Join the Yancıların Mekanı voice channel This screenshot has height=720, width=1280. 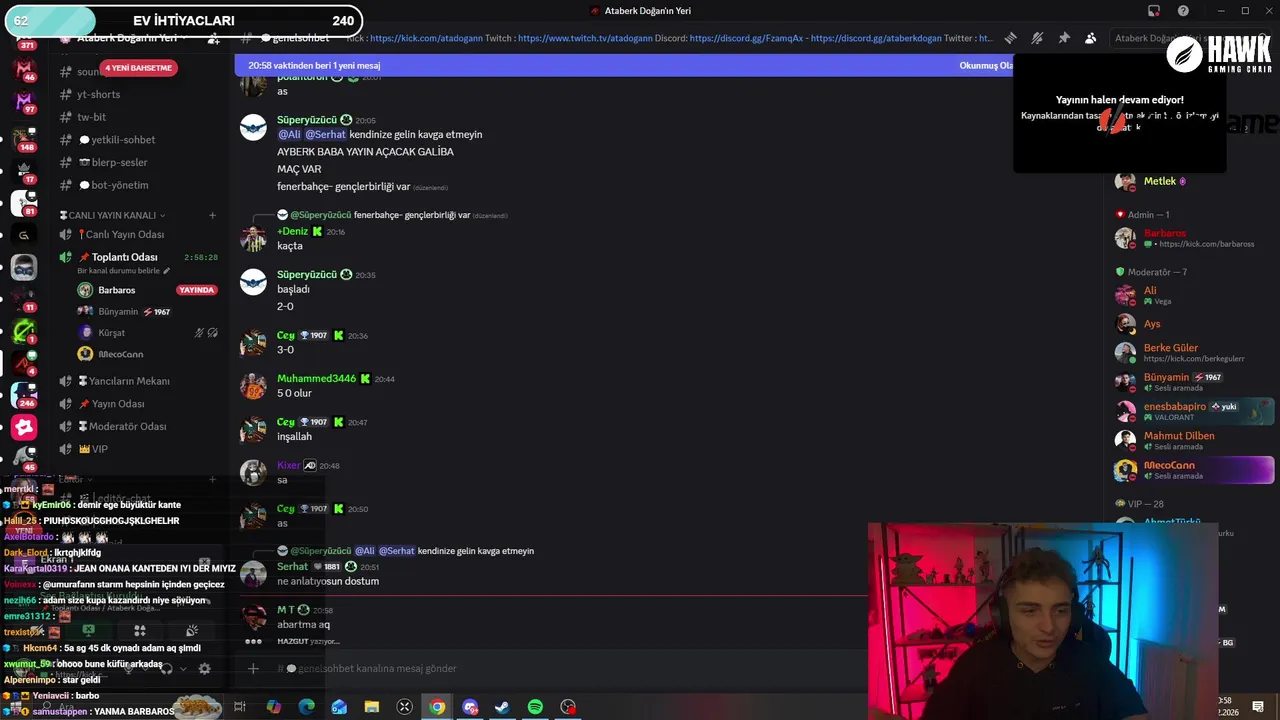pyautogui.click(x=140, y=381)
